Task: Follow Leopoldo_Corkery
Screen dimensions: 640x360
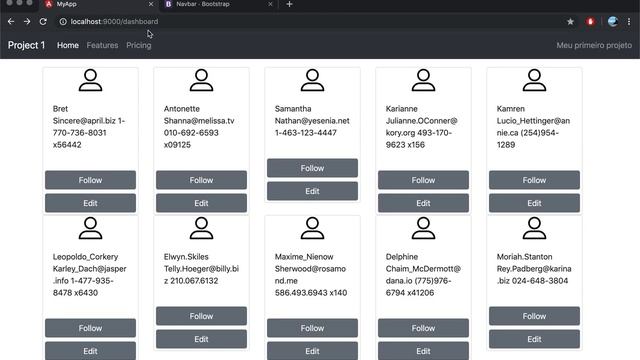Action: click(x=90, y=328)
